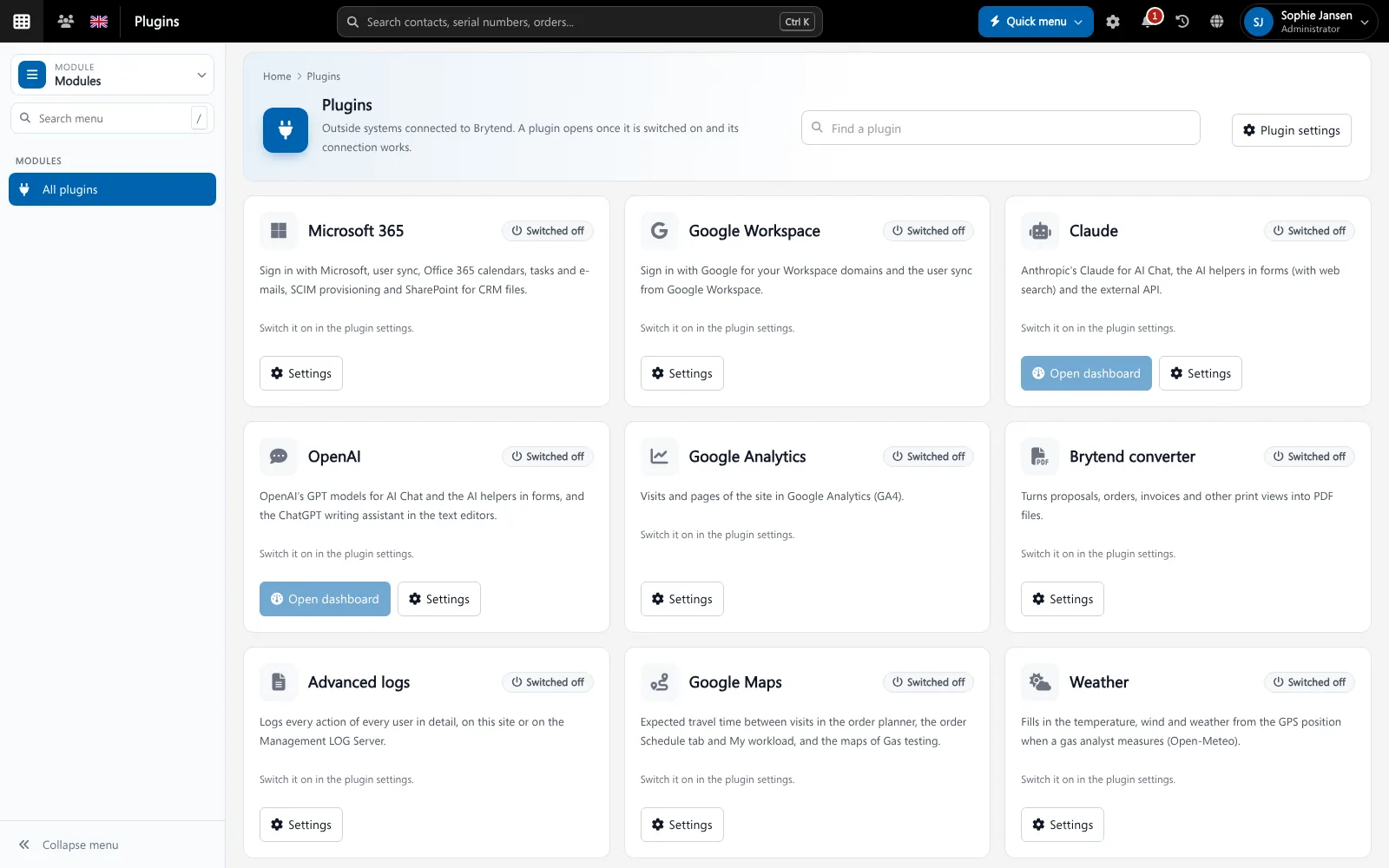Open Plugin settings button
Screen dimensions: 1389x868
pyautogui.click(x=1292, y=130)
